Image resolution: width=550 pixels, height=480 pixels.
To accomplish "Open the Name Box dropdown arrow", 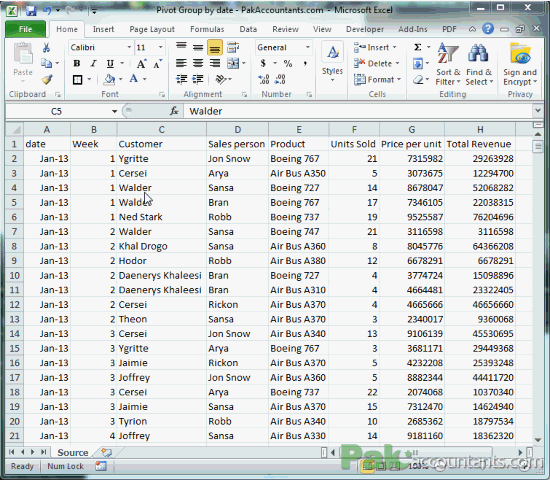I will pyautogui.click(x=114, y=112).
